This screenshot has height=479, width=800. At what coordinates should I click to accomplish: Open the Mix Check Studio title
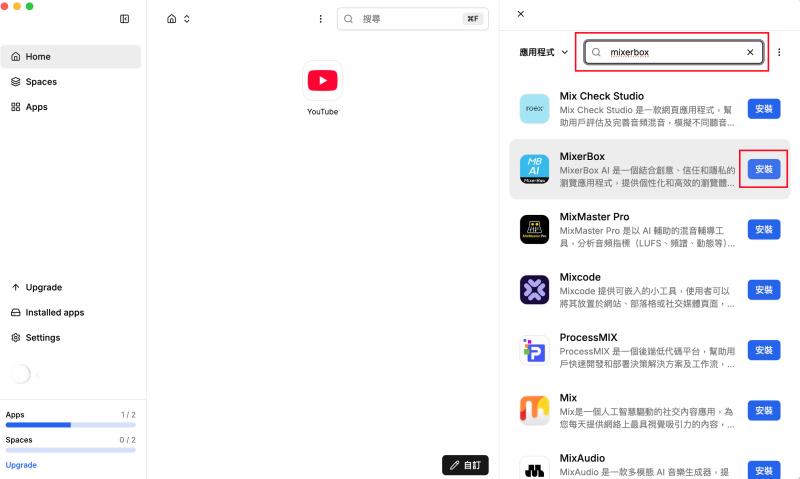coord(602,96)
